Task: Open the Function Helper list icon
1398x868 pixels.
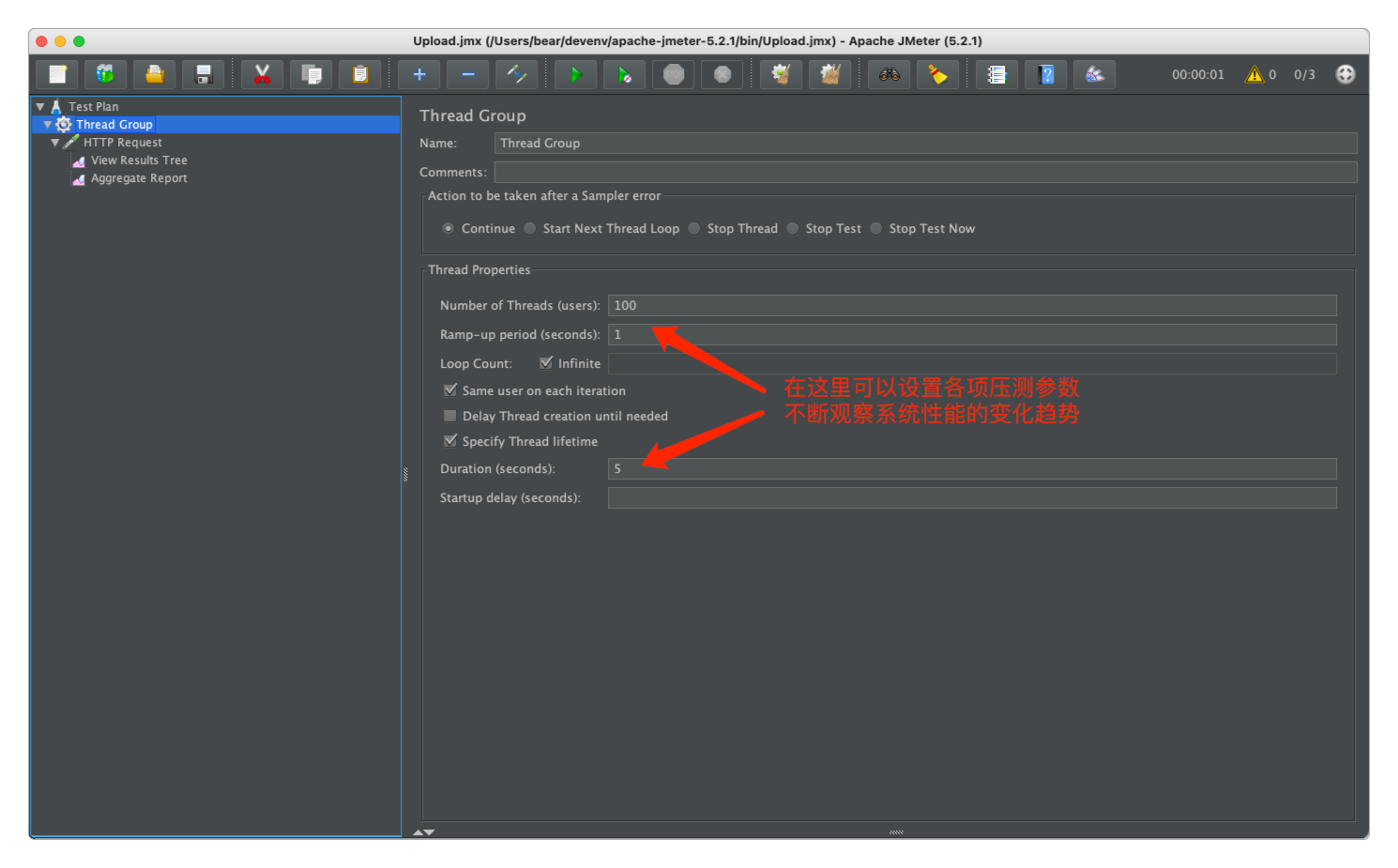Action: click(996, 74)
